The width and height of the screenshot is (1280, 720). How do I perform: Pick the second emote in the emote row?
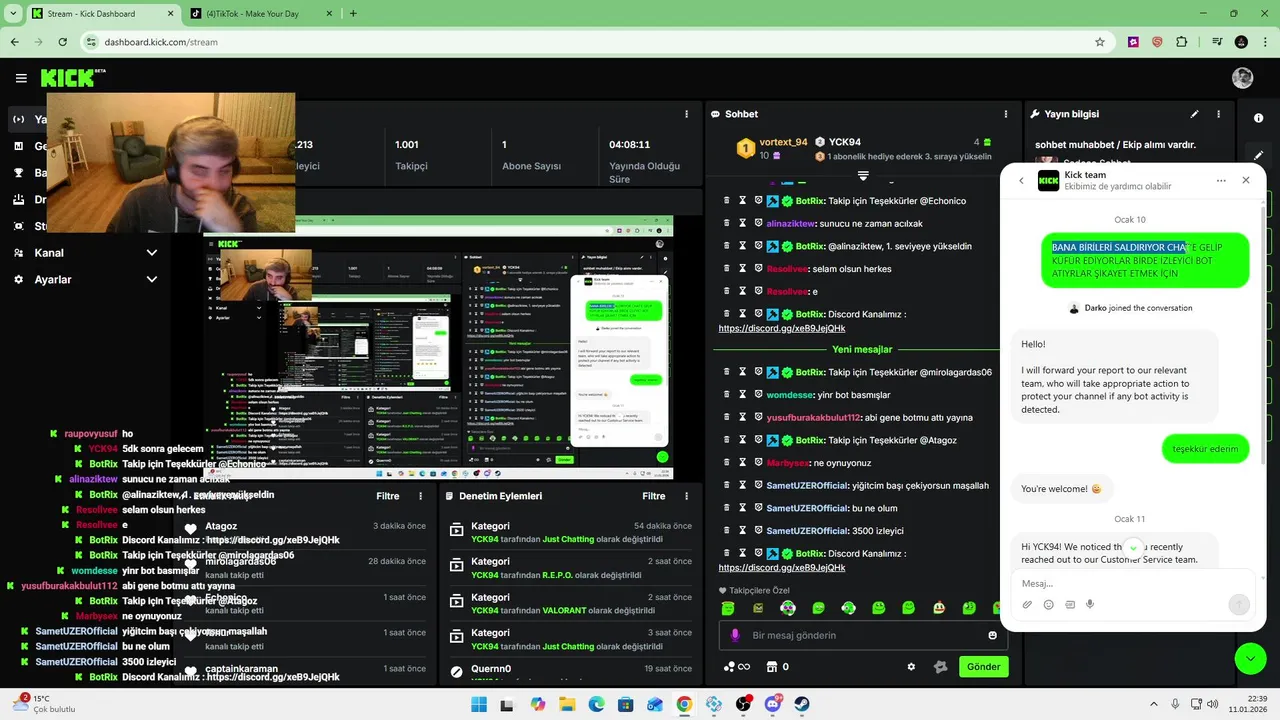click(x=758, y=608)
